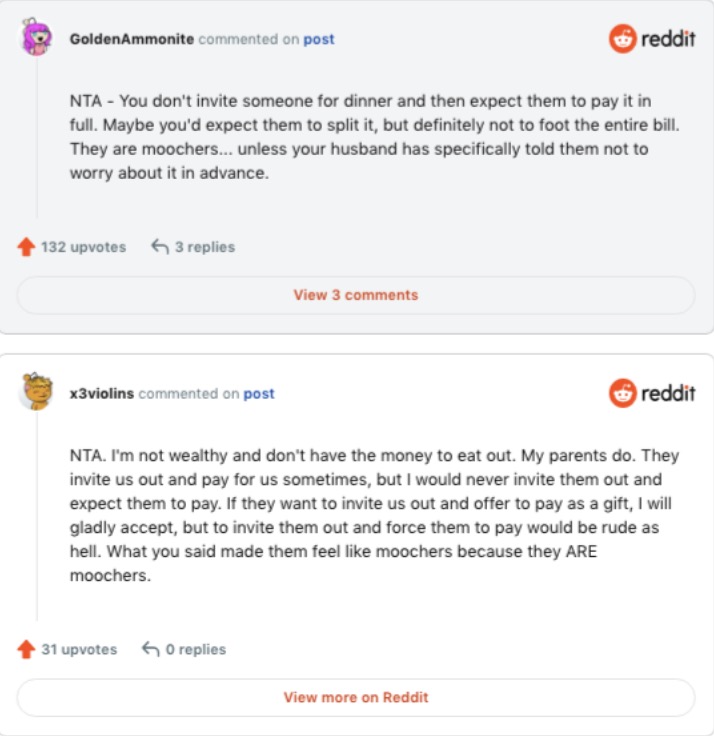Click the 'View more on Reddit' button
This screenshot has width=714, height=736.
click(x=356, y=697)
